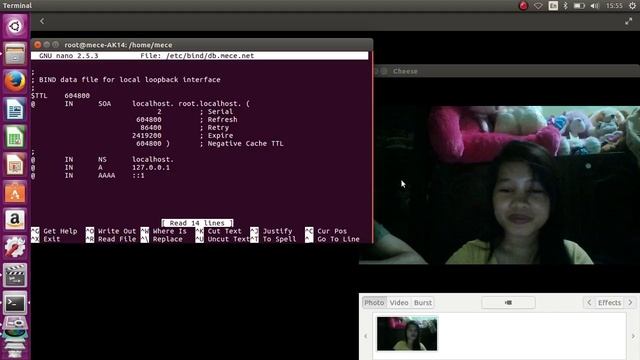
Task: Click nano Cur Pos shortcut label
Action: coord(332,231)
